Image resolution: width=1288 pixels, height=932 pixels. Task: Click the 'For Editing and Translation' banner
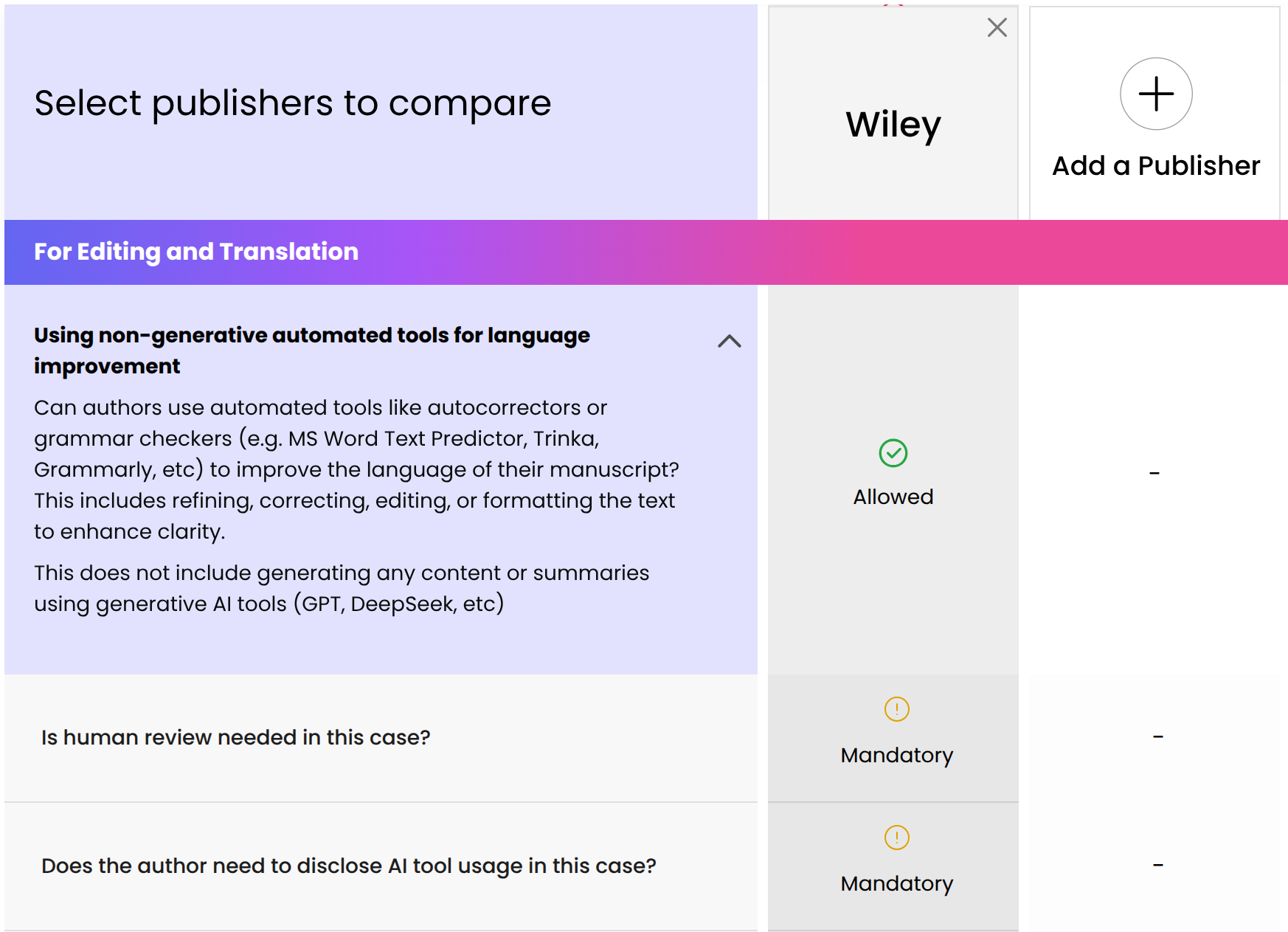pyautogui.click(x=196, y=252)
